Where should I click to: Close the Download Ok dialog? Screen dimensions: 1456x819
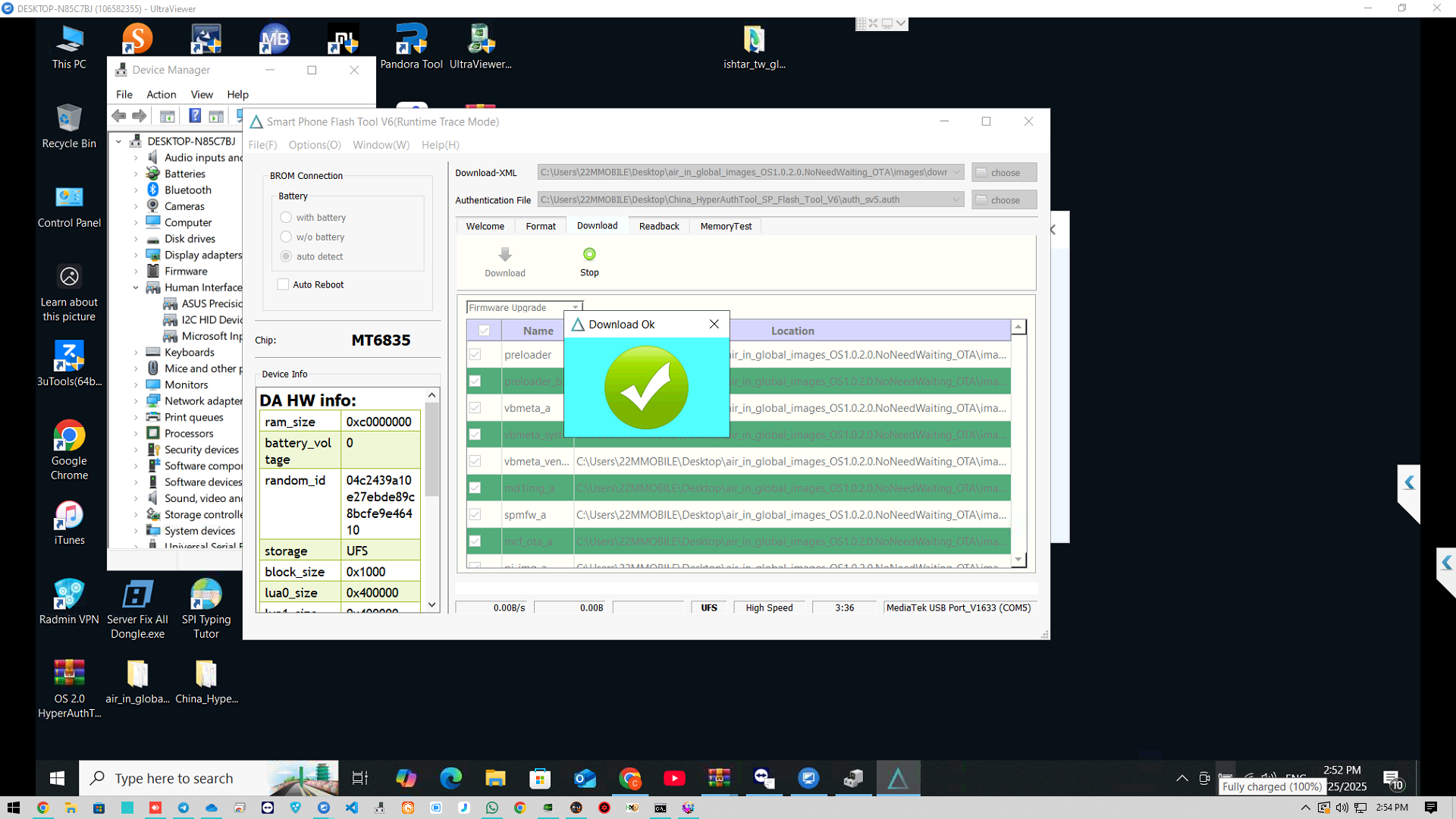tap(714, 324)
